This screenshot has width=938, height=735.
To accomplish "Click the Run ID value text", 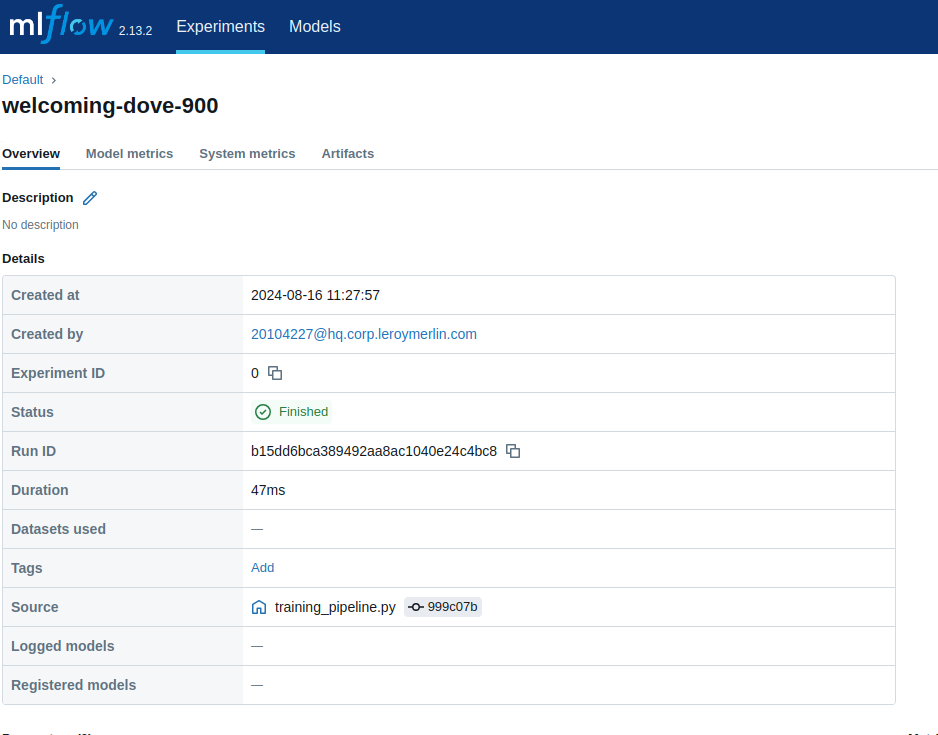I will click(x=373, y=451).
